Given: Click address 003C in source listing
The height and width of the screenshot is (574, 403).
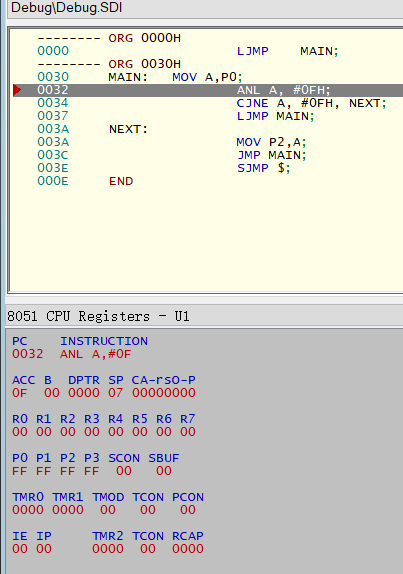Looking at the screenshot, I should click(x=53, y=155).
